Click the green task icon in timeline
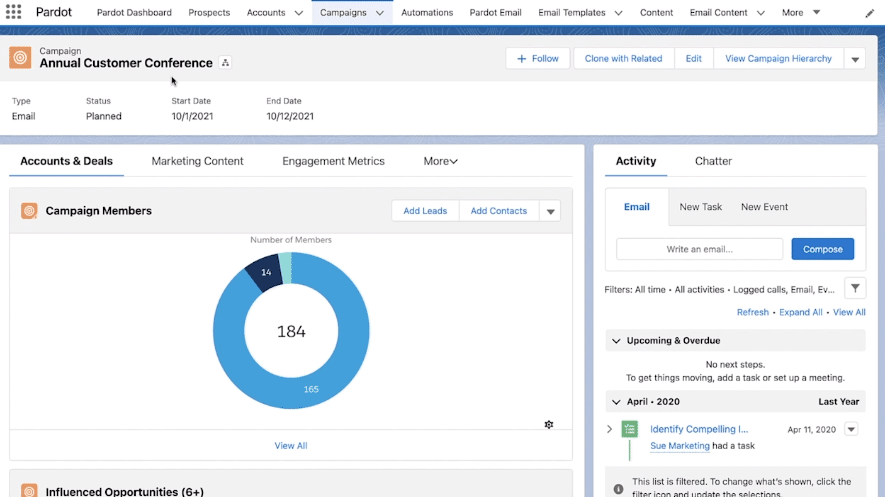Image resolution: width=885 pixels, height=497 pixels. (629, 429)
